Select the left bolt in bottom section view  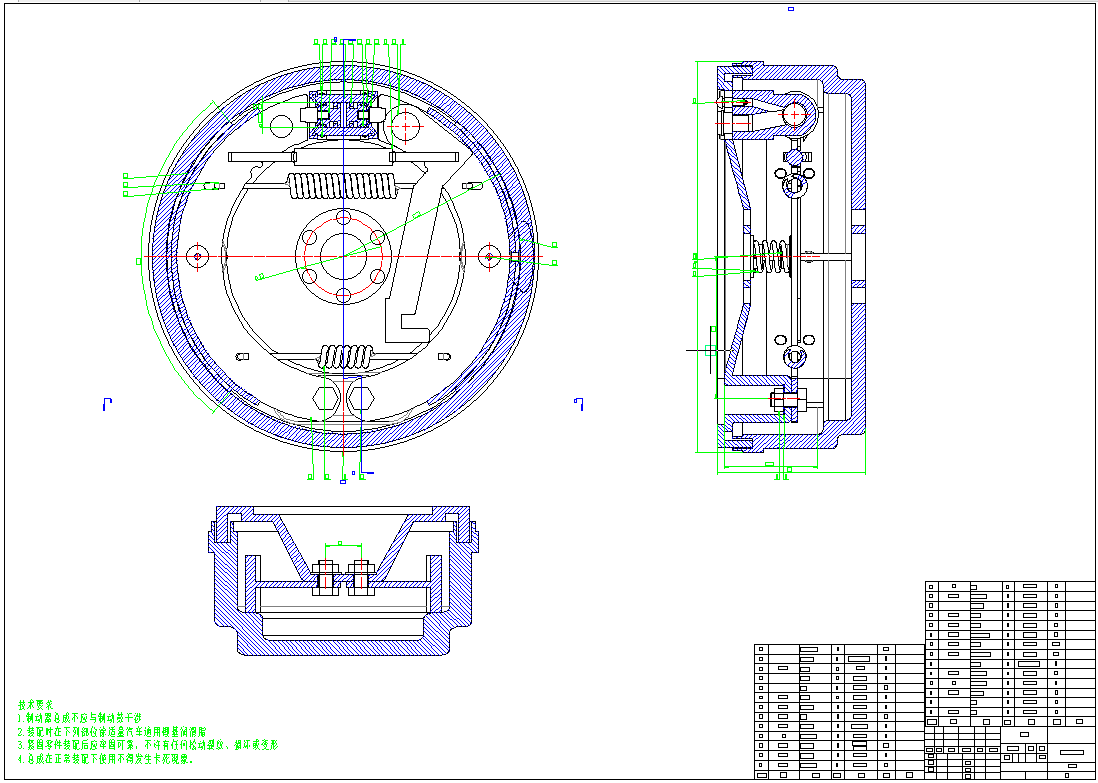(x=324, y=577)
